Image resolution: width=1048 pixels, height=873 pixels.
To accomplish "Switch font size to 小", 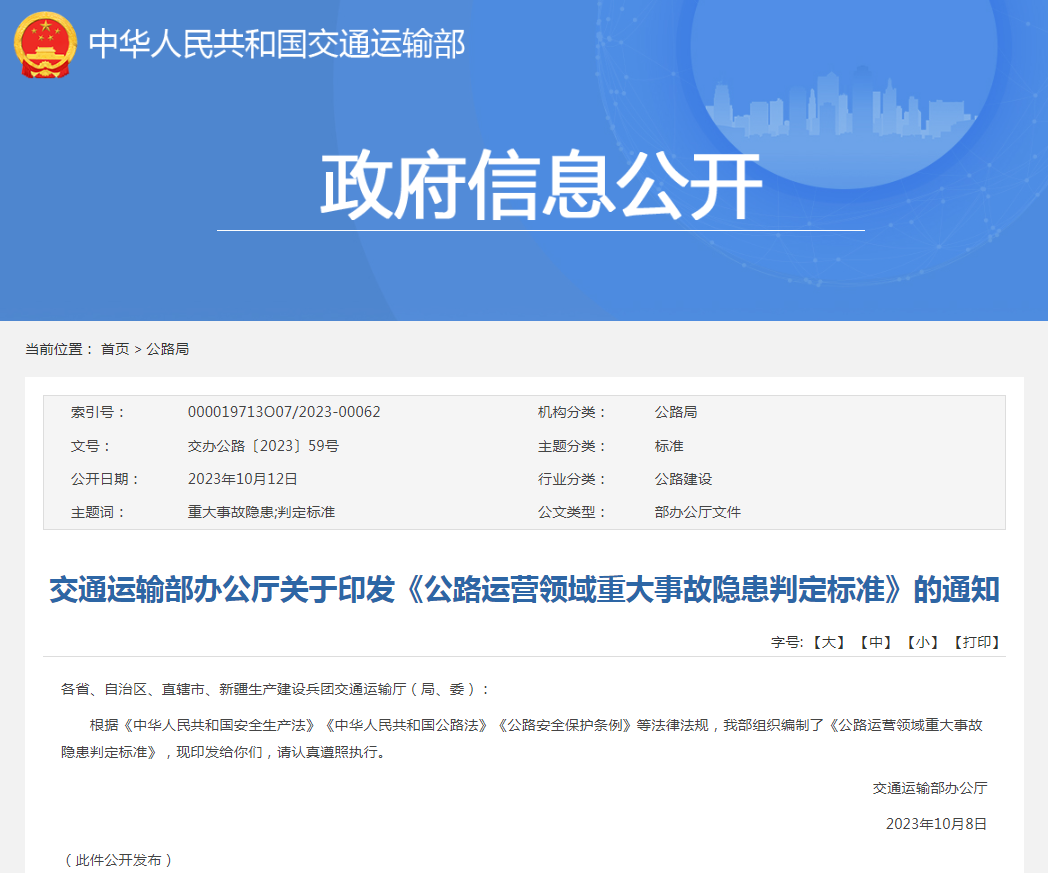I will click(921, 642).
